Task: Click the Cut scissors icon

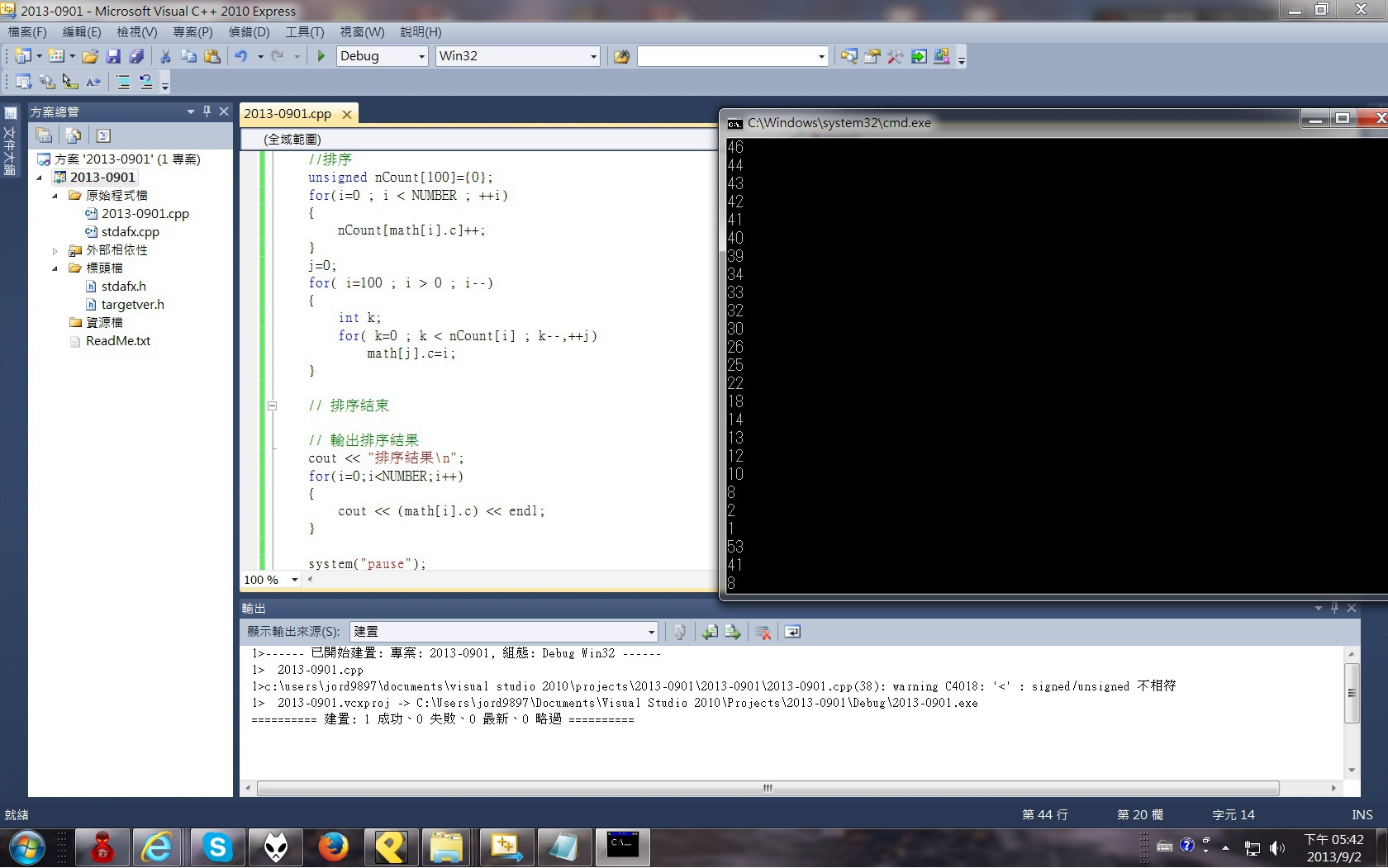Action: click(165, 56)
